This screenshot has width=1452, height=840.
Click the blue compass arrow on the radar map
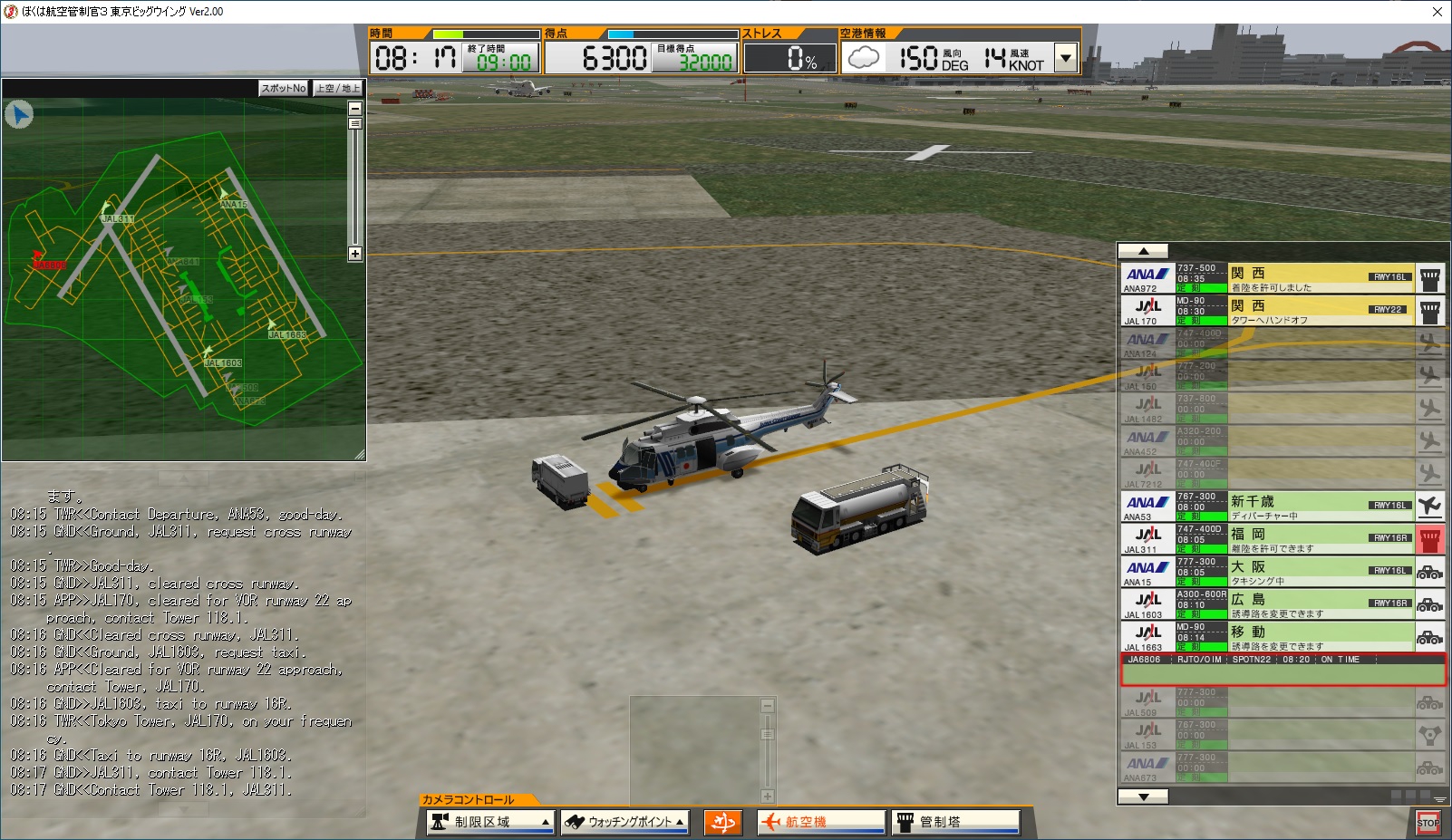point(19,115)
